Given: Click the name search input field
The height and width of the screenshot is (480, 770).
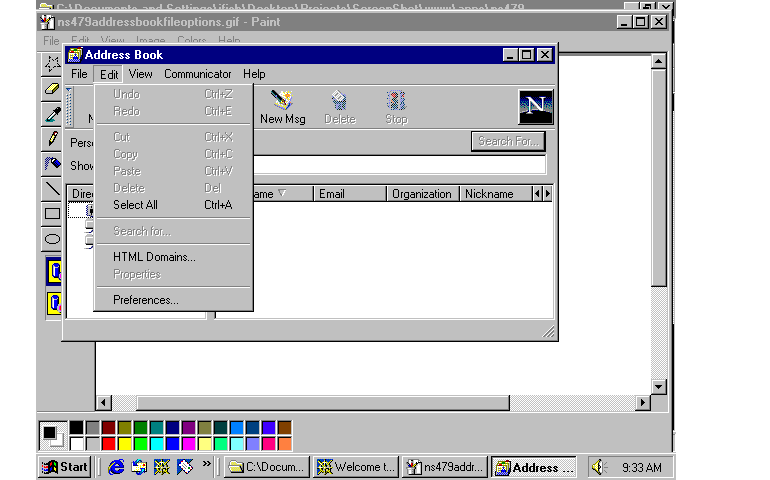Looking at the screenshot, I should click(x=400, y=165).
